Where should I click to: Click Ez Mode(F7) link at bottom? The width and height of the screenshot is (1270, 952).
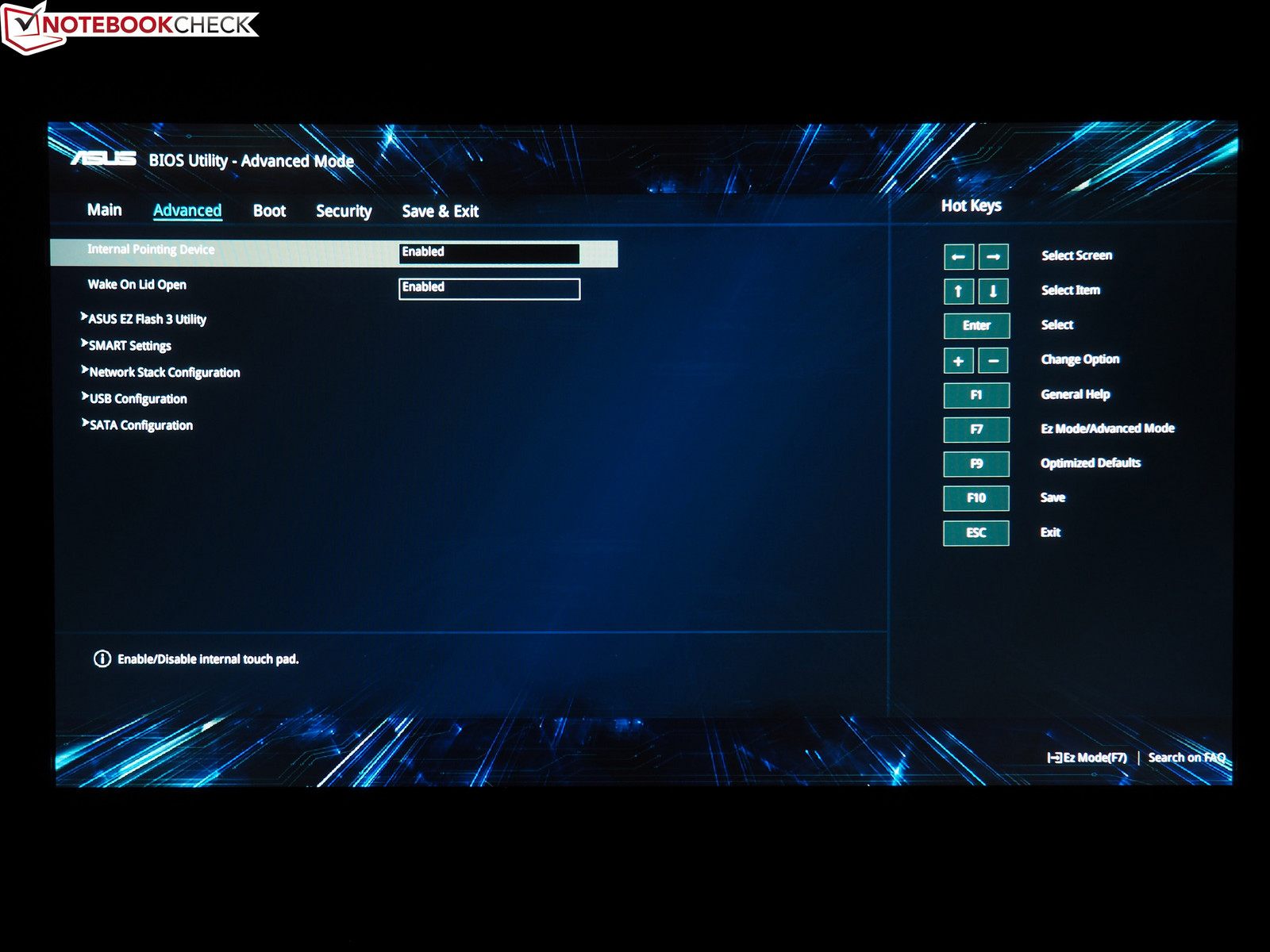pos(1087,758)
